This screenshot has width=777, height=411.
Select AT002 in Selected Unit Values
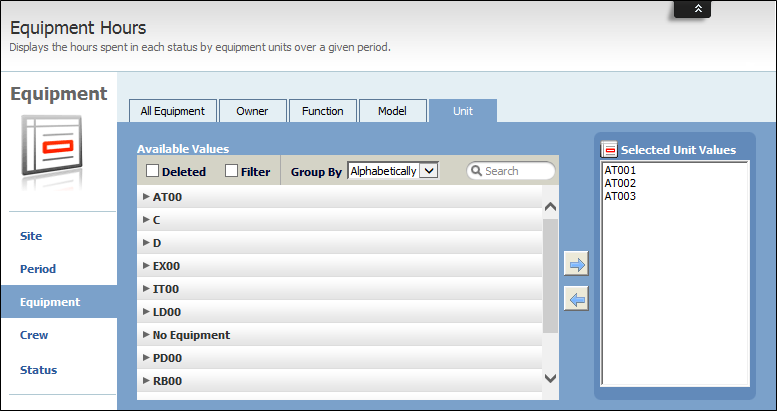coord(620,183)
